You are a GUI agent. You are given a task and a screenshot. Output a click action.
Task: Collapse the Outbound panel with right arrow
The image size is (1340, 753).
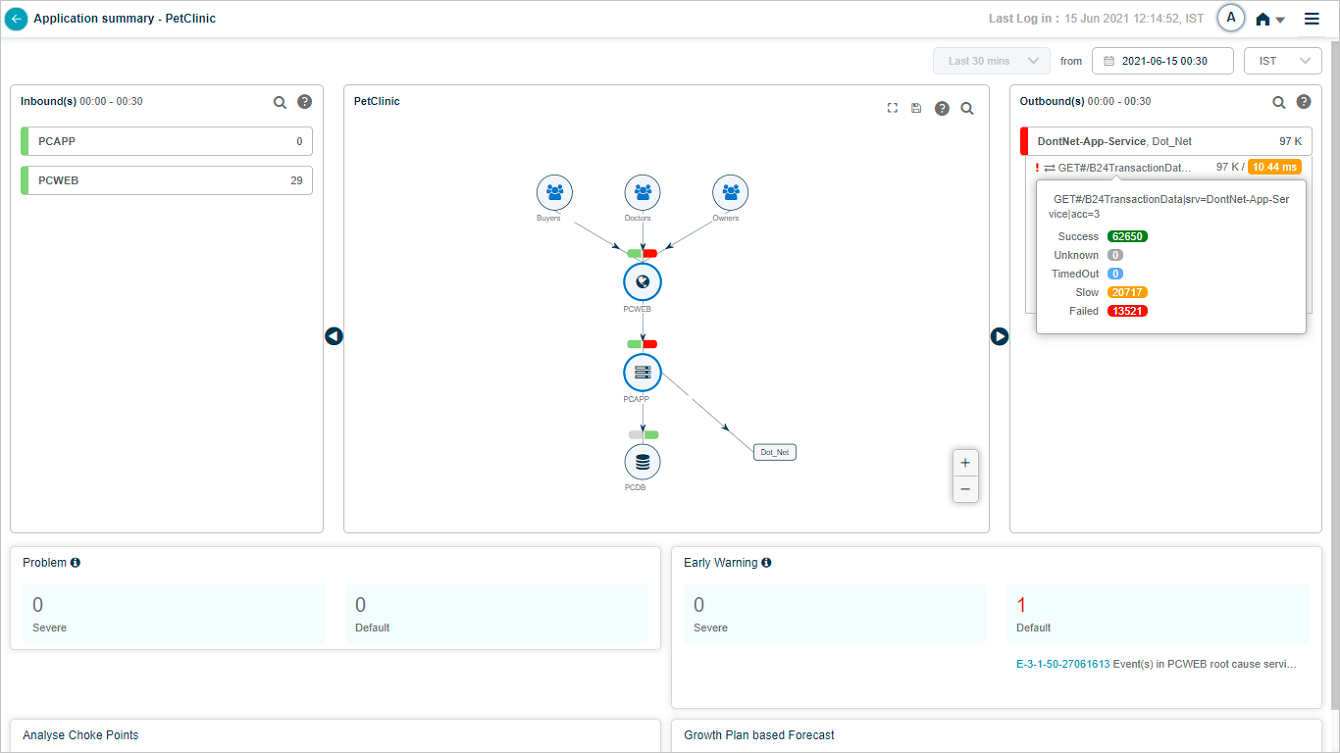pos(999,337)
